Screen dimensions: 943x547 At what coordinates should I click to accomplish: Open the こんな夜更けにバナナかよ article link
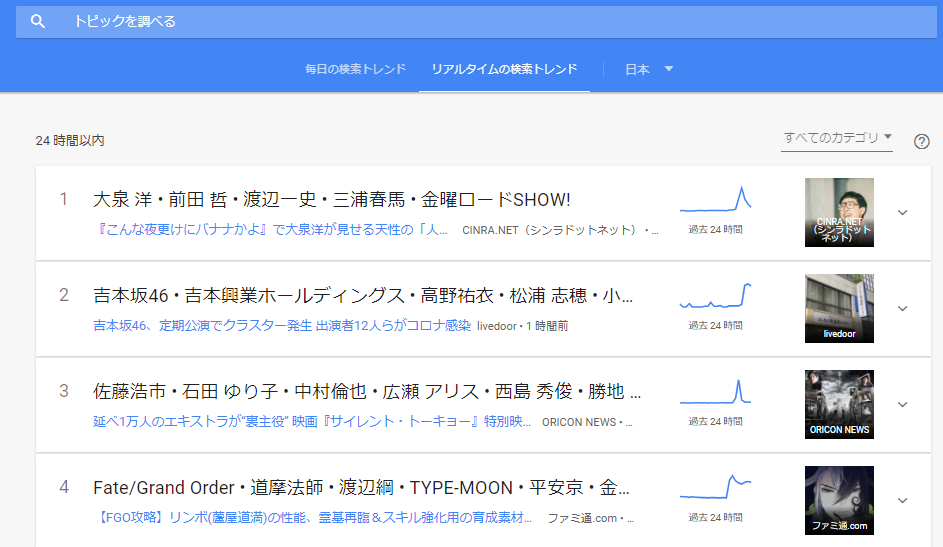[x=271, y=230]
